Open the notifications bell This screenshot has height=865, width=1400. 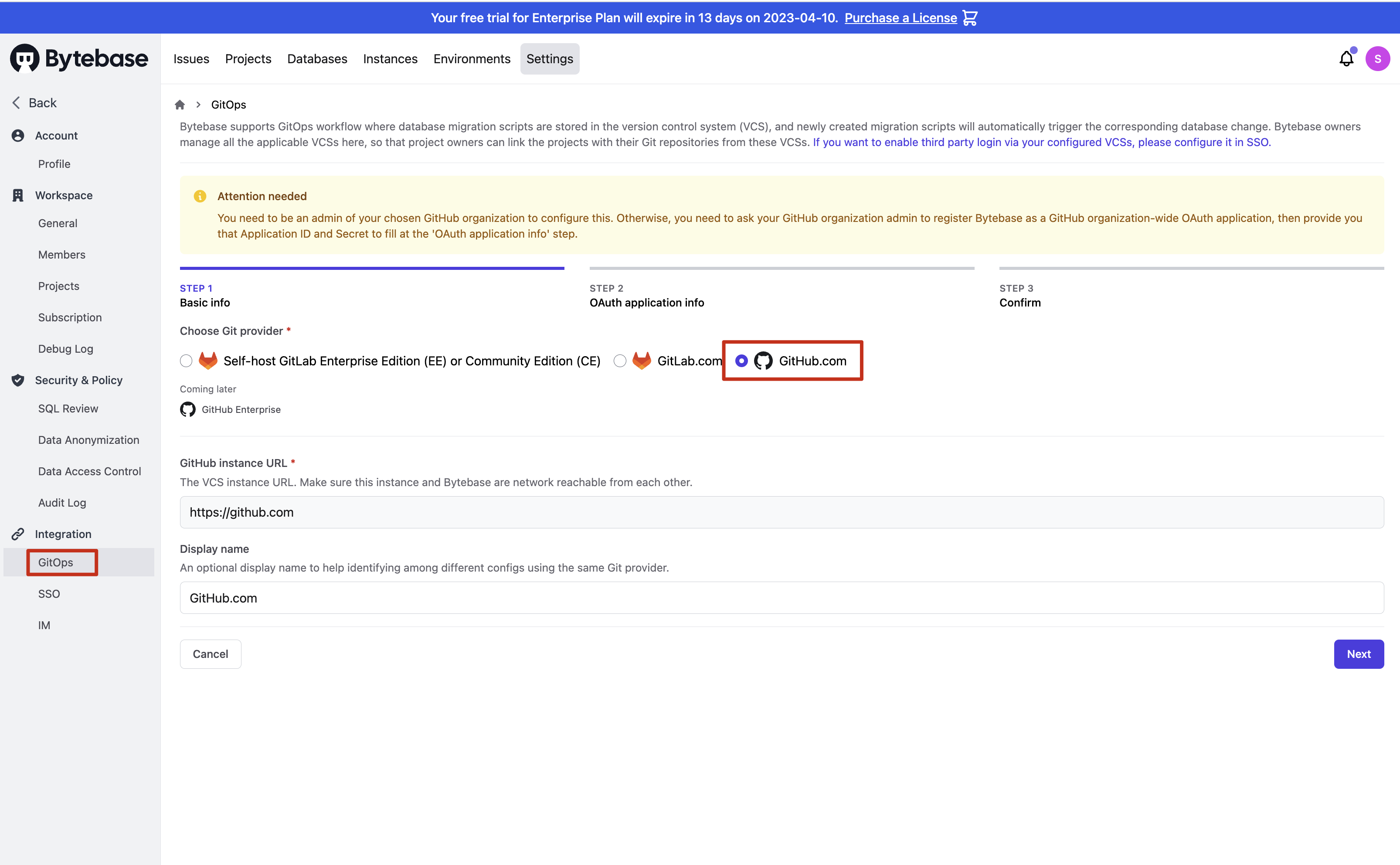(1346, 58)
